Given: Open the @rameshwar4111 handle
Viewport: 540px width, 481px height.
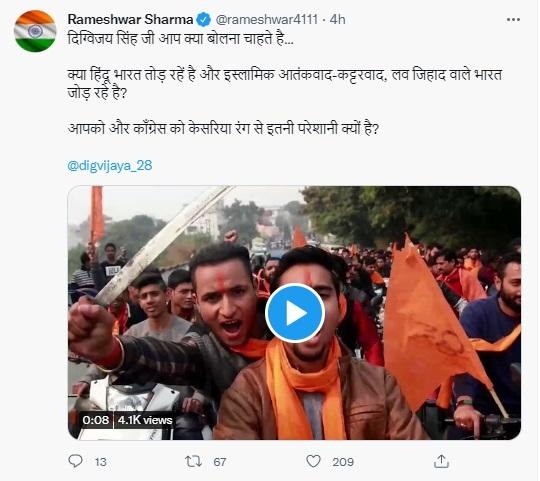Looking at the screenshot, I should (267, 20).
